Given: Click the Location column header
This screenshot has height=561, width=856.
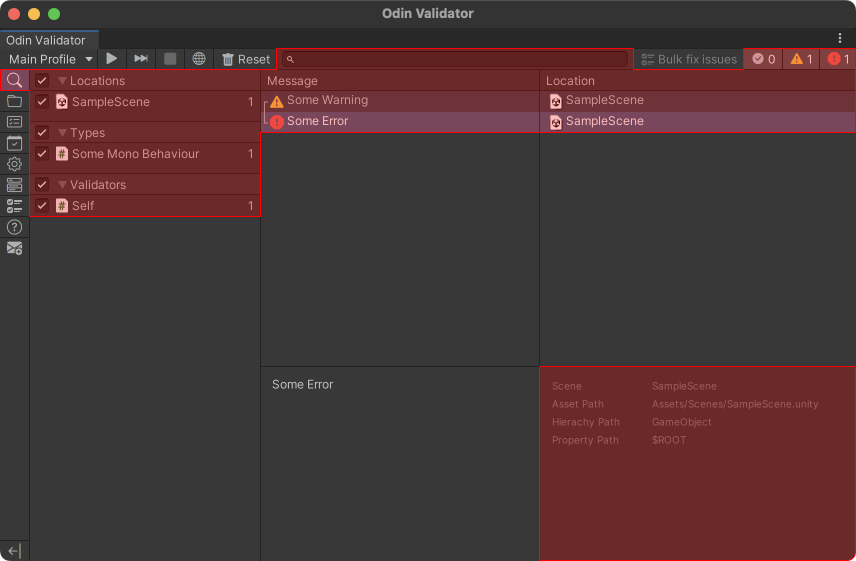Looking at the screenshot, I should [x=698, y=81].
